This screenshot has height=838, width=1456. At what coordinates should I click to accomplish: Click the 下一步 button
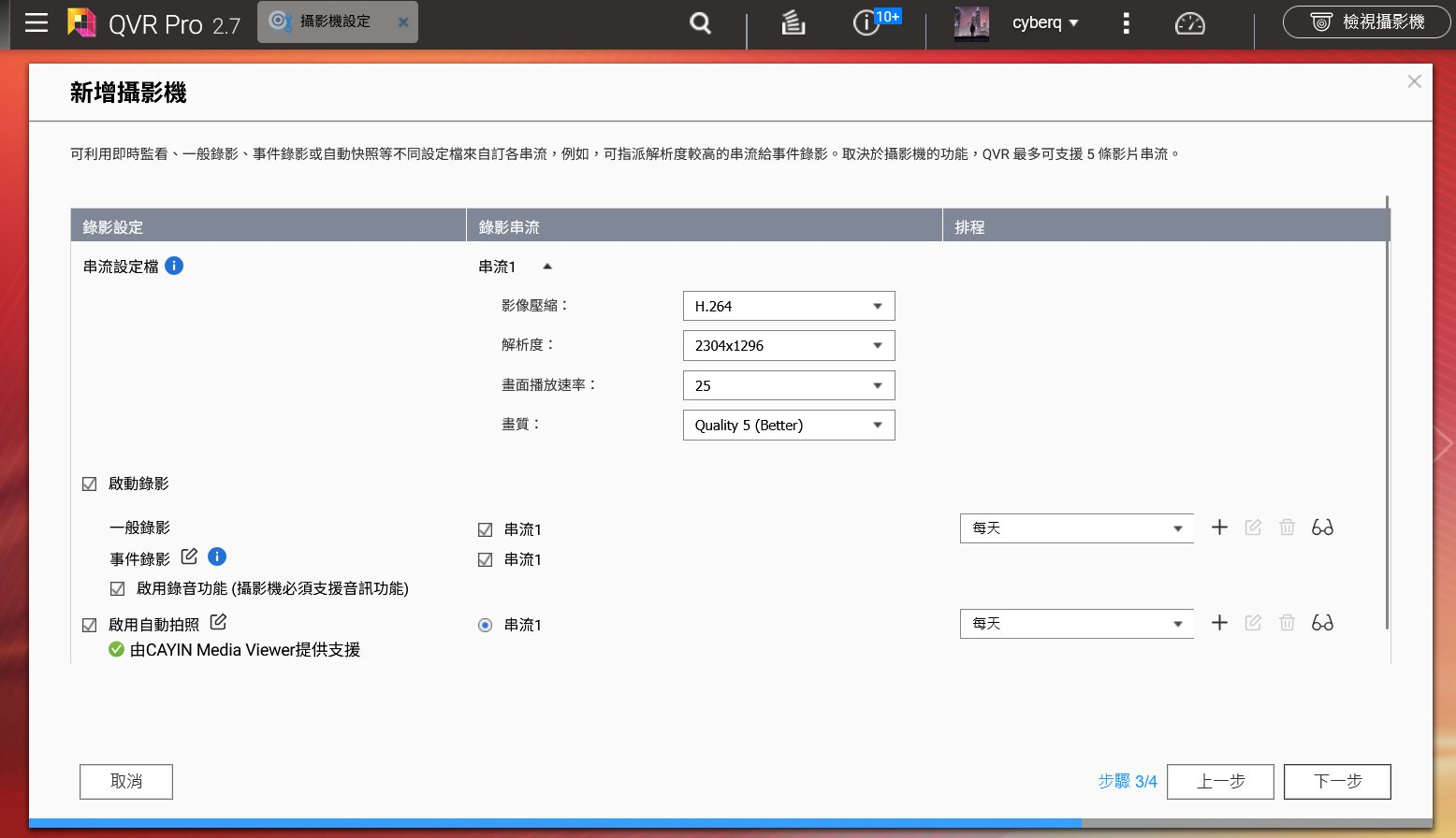coord(1336,781)
